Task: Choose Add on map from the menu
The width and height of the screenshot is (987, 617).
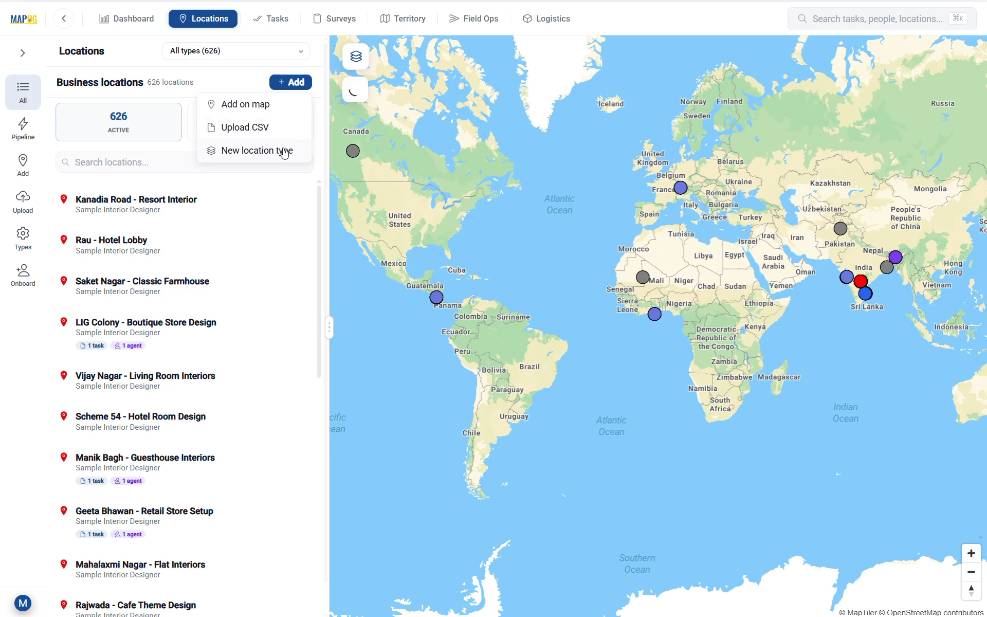Action: (x=254, y=105)
